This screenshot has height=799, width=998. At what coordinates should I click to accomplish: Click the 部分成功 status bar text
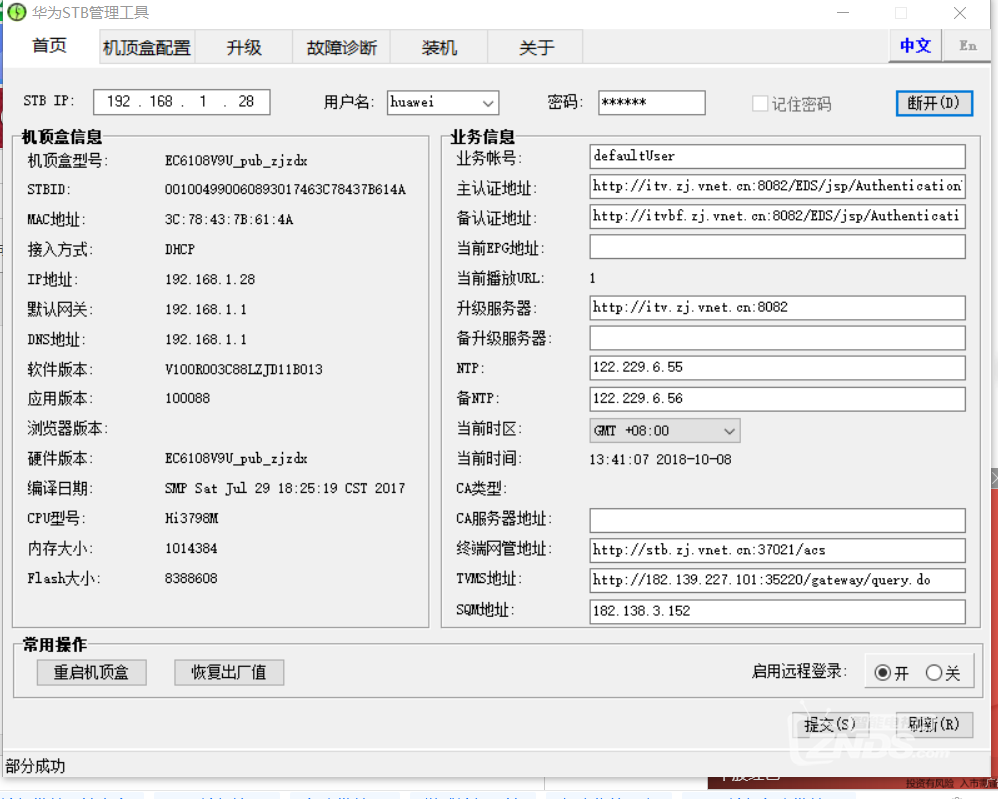point(36,766)
